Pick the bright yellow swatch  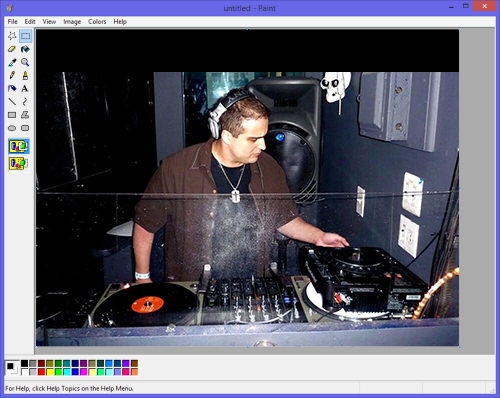[50, 372]
